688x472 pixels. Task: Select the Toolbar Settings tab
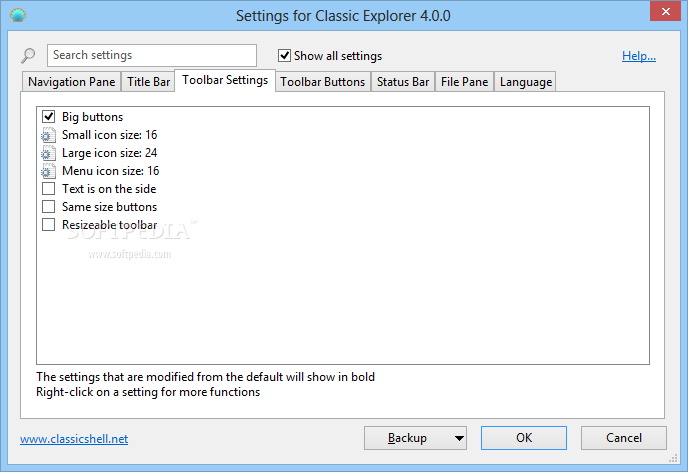pos(225,80)
